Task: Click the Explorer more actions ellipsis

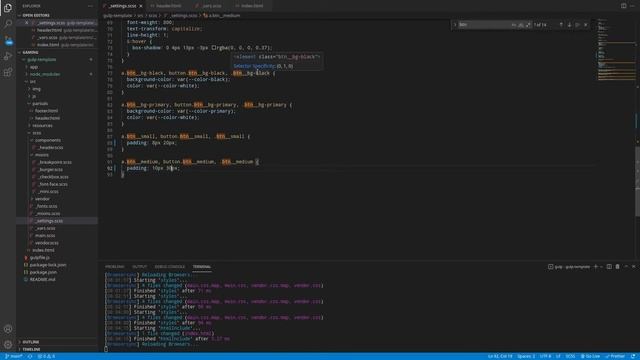Action: (90, 6)
